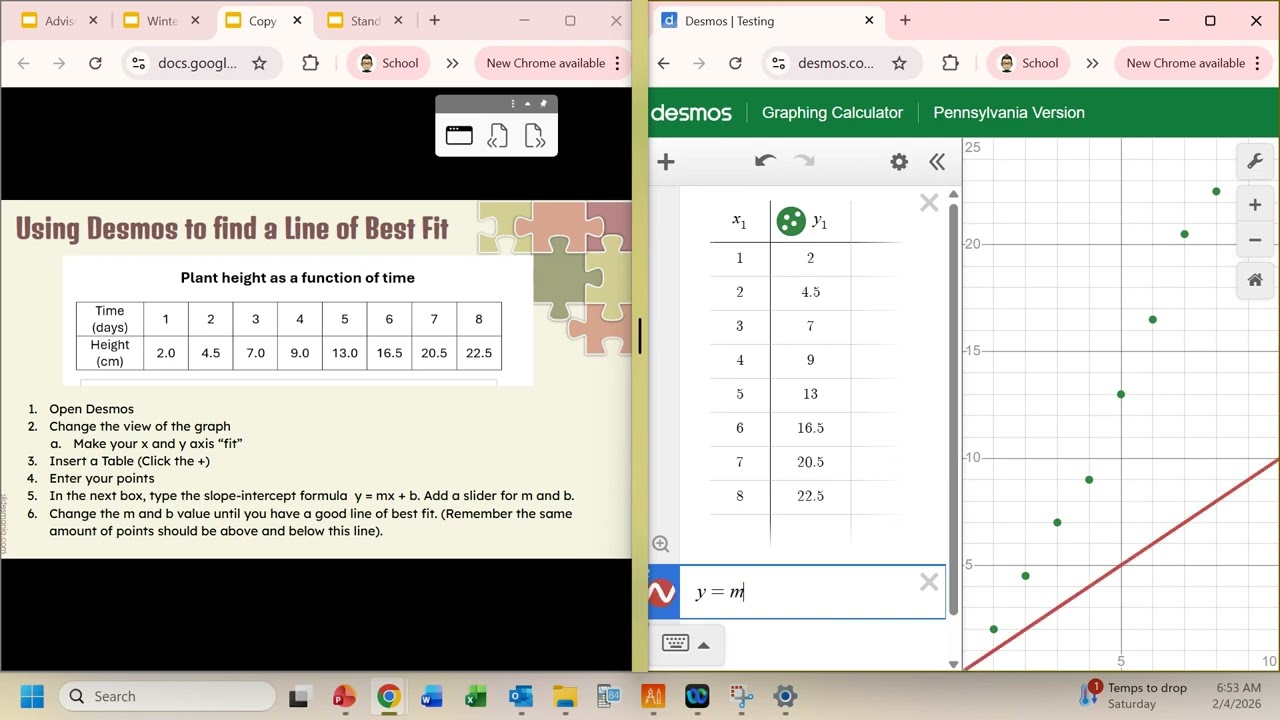Click Pennsylvania Version label
Screen dimensions: 1280x720
(x=1009, y=113)
